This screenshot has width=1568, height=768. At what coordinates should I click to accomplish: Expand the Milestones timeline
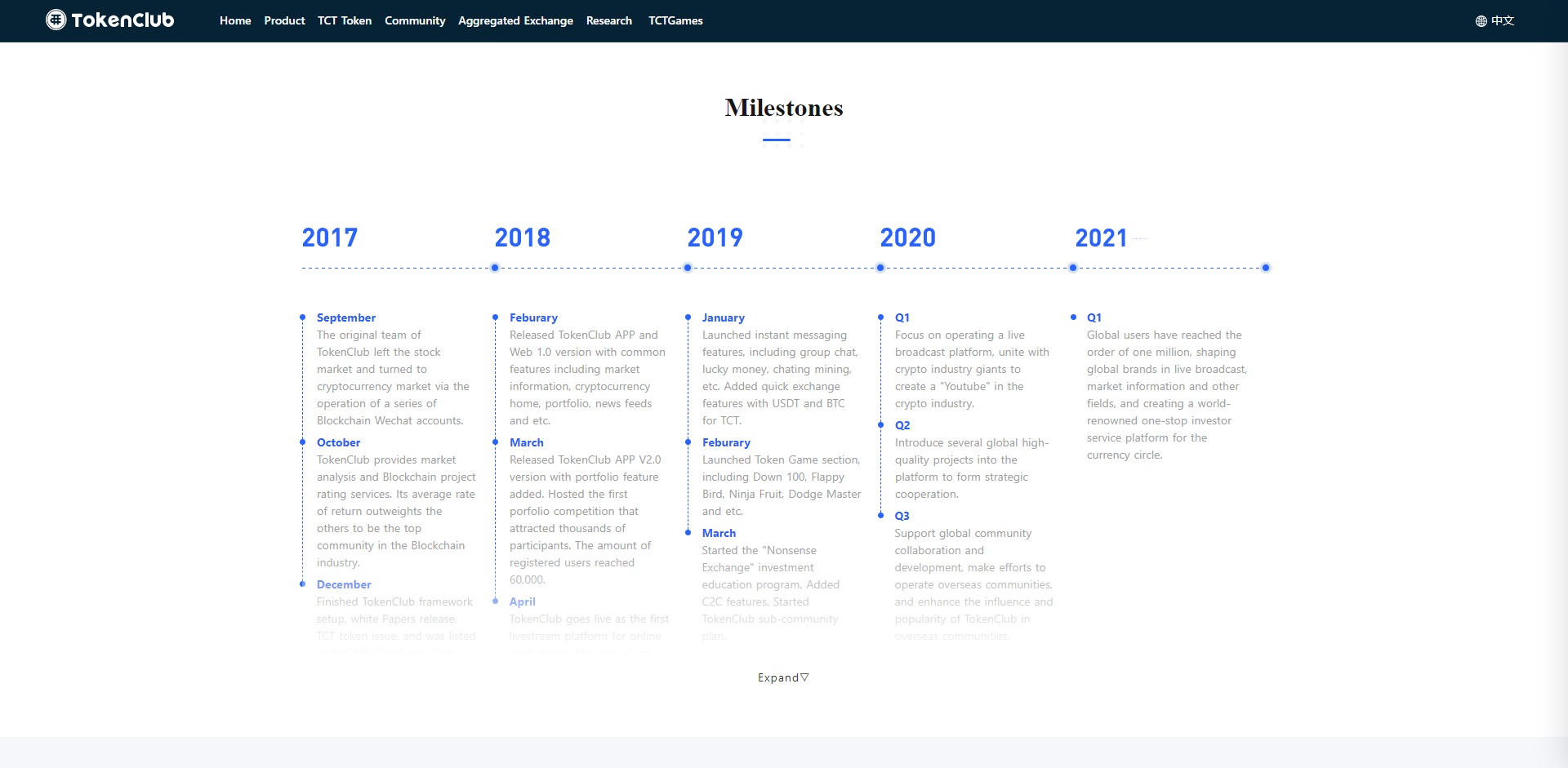[x=783, y=677]
